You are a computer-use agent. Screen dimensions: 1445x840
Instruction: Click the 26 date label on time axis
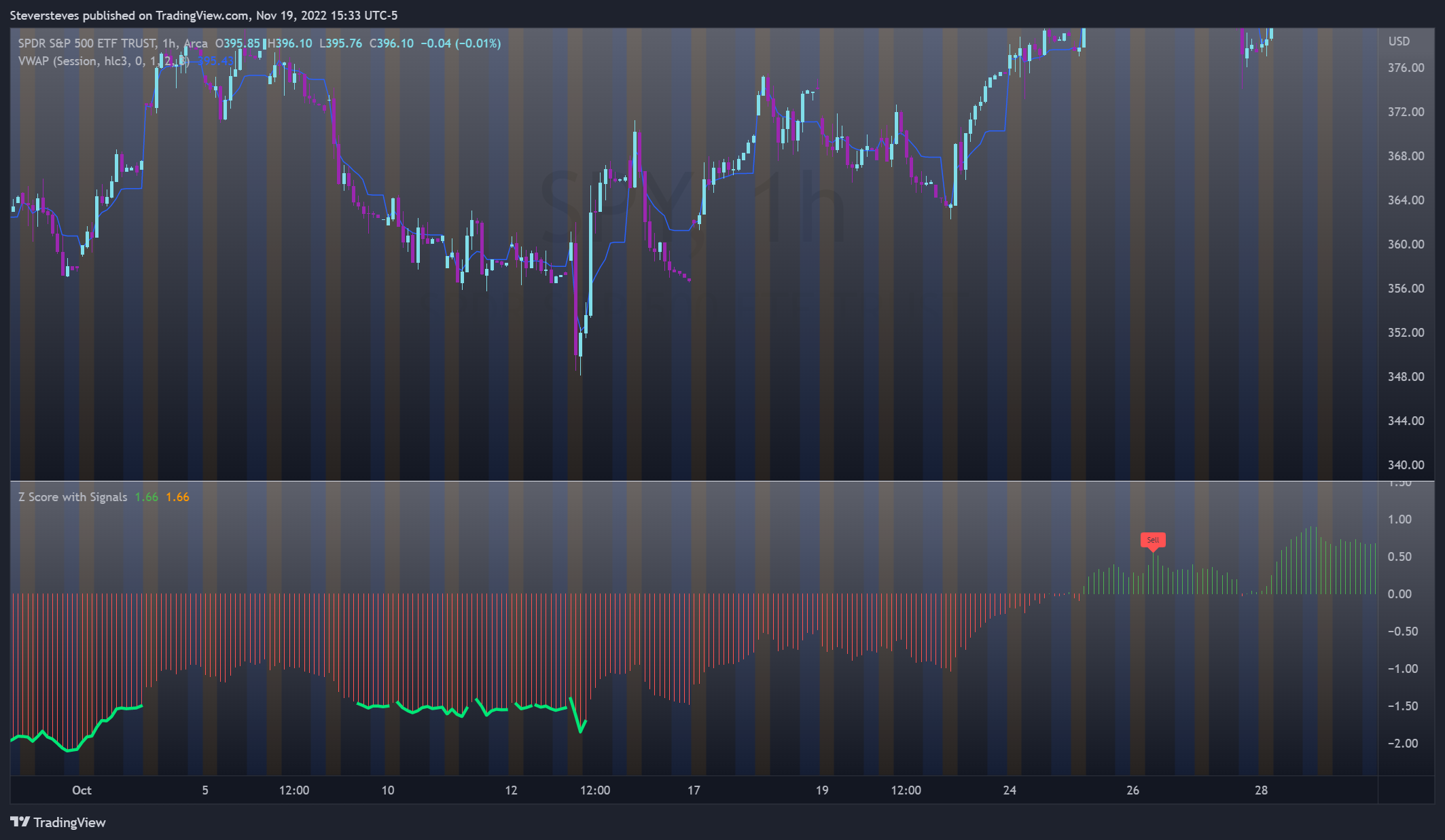1133,790
